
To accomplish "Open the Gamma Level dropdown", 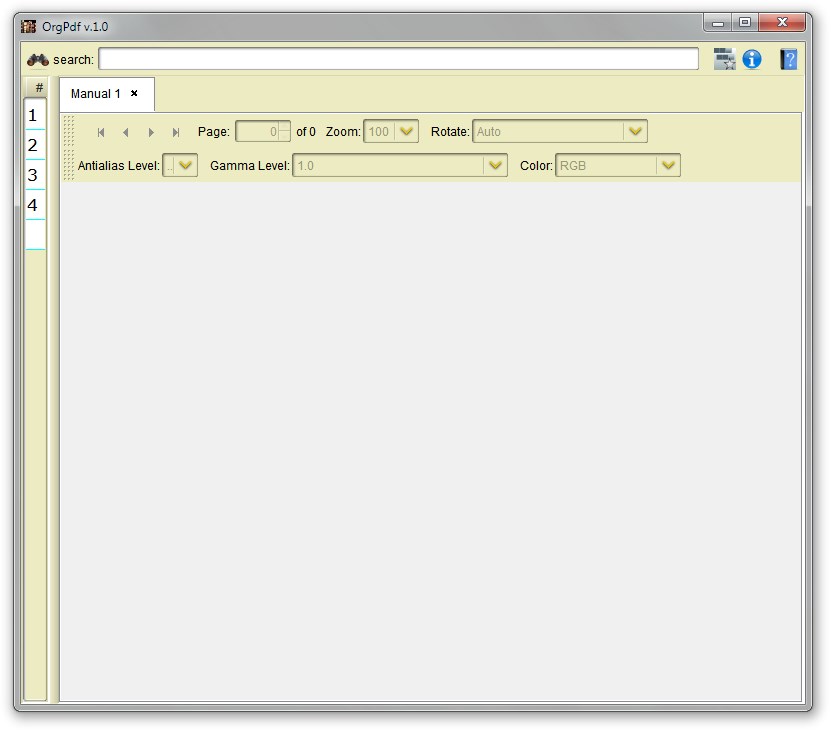I will (x=400, y=165).
